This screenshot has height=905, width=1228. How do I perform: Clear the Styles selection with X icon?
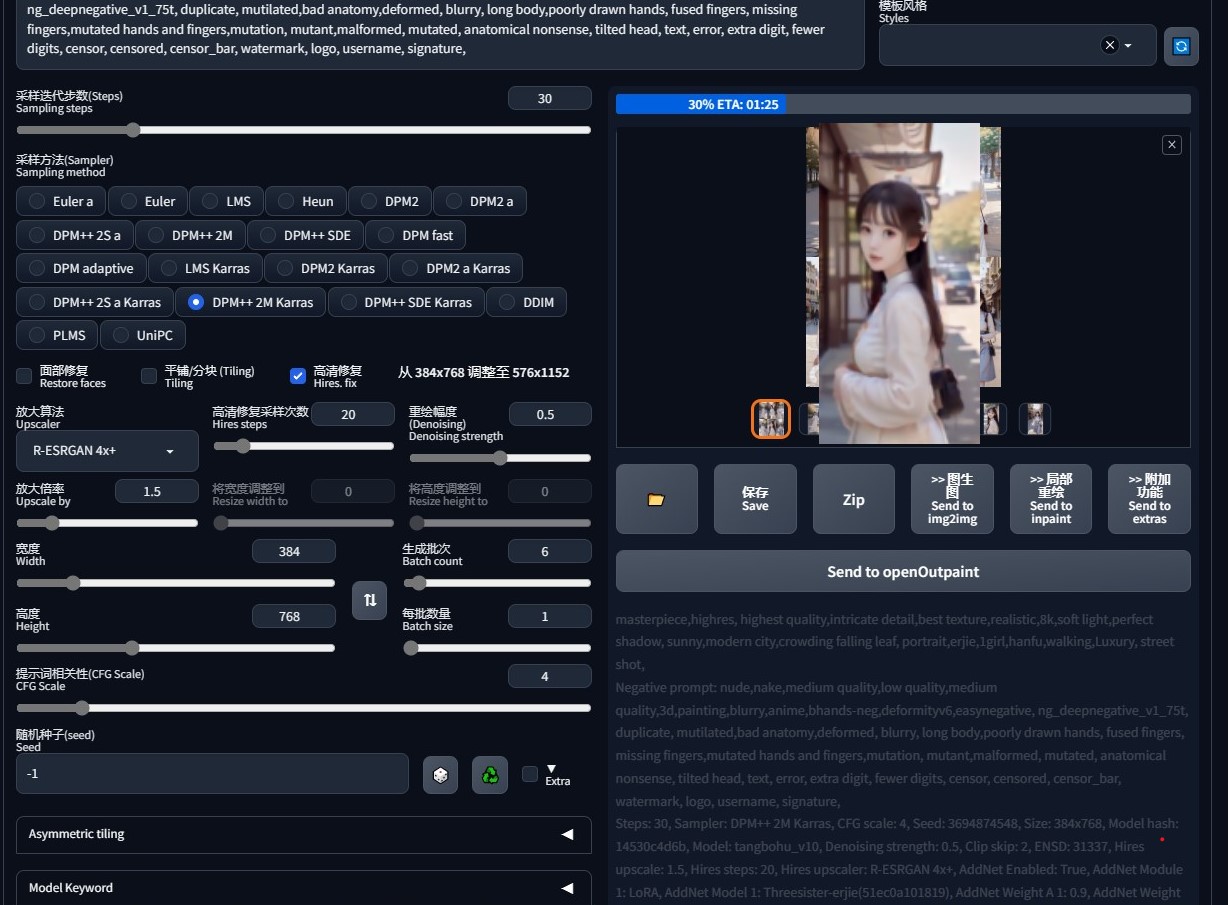click(1109, 45)
